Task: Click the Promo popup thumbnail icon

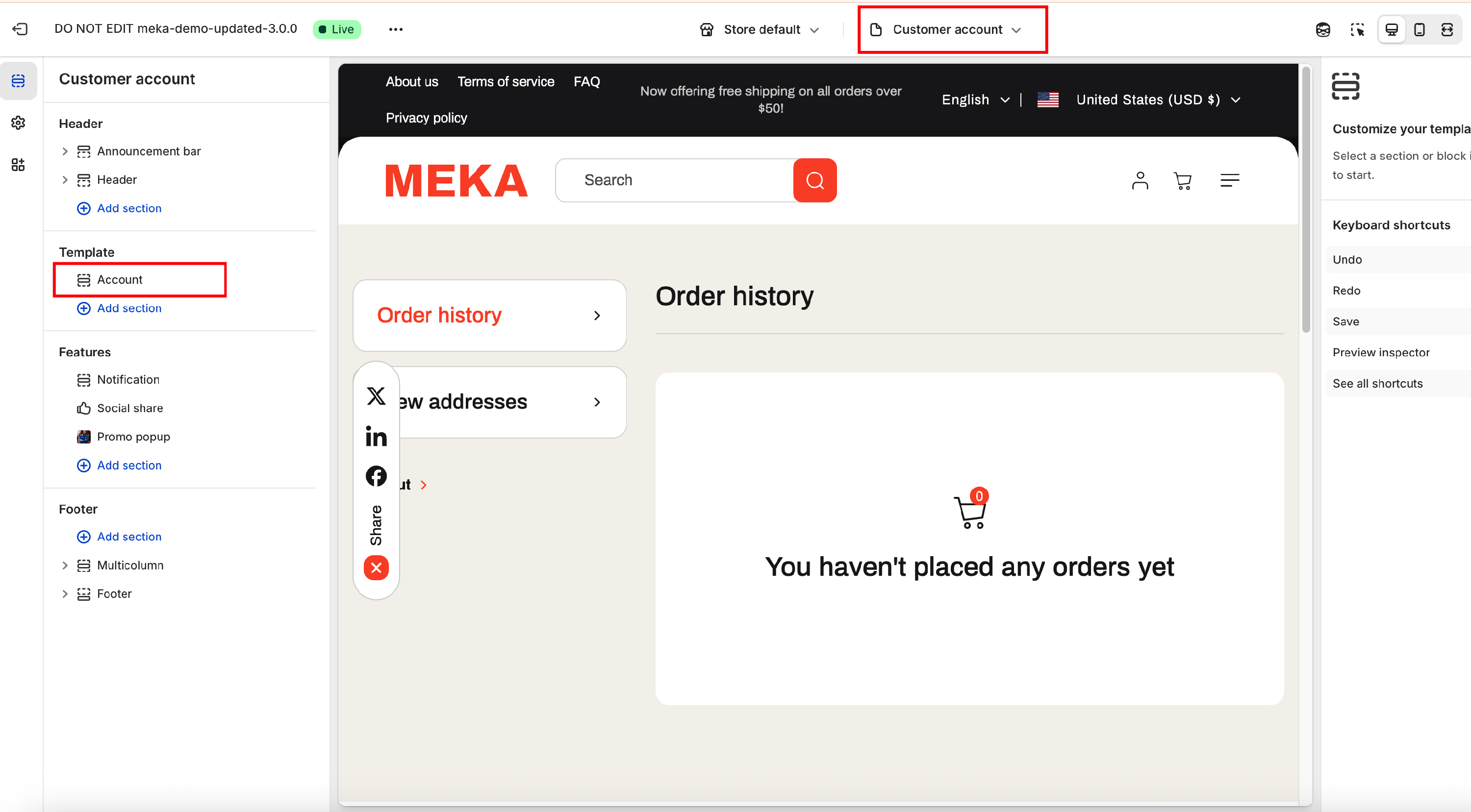Action: (84, 437)
